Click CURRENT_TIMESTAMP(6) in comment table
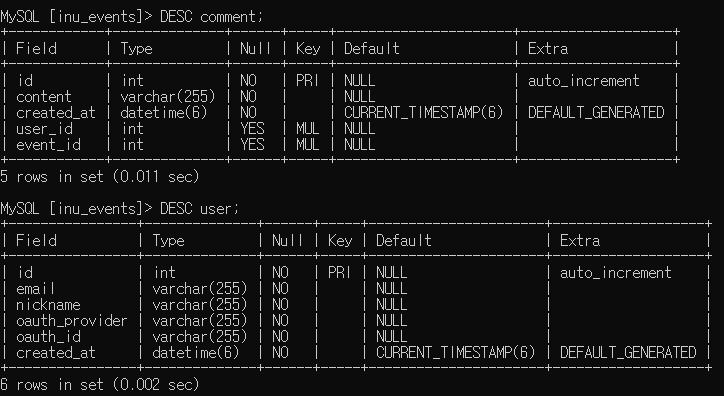 point(423,113)
